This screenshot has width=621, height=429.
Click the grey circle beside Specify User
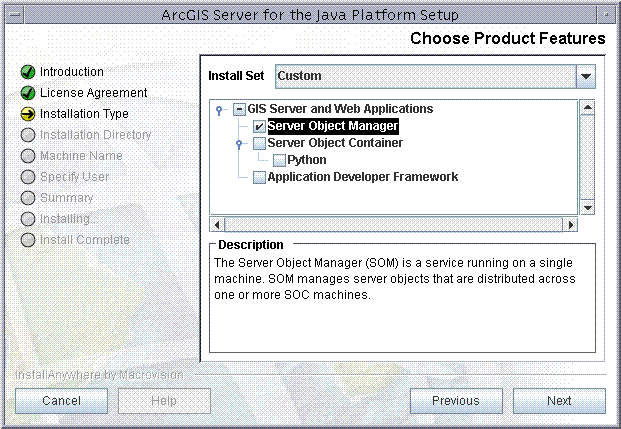(x=28, y=177)
